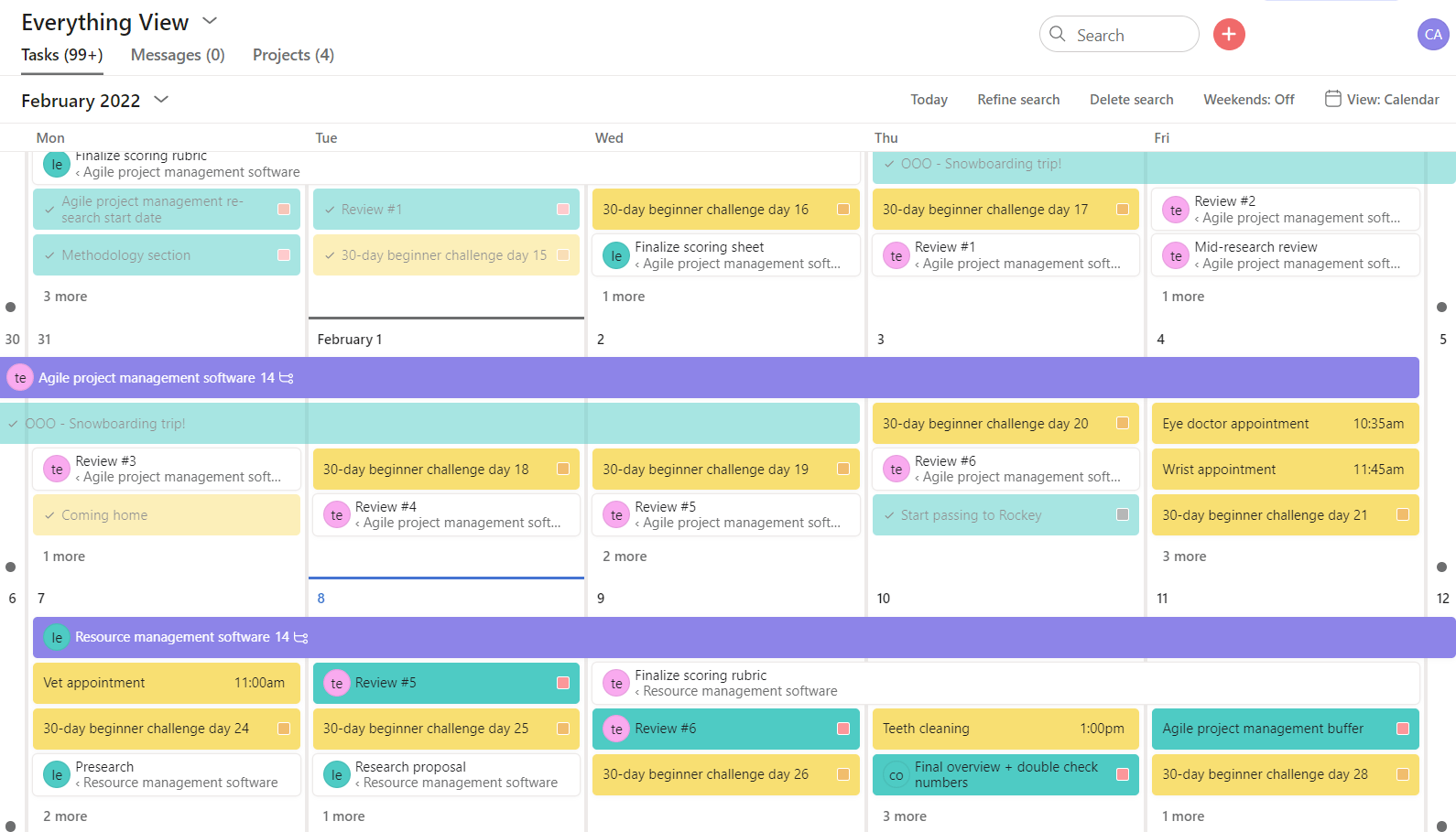Click the red plus add button

[1229, 35]
